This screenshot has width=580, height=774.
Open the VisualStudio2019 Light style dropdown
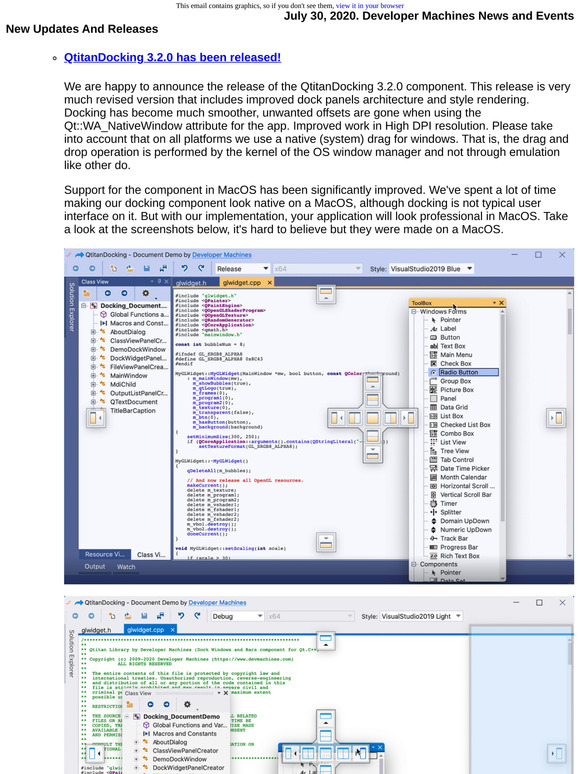[x=421, y=617]
